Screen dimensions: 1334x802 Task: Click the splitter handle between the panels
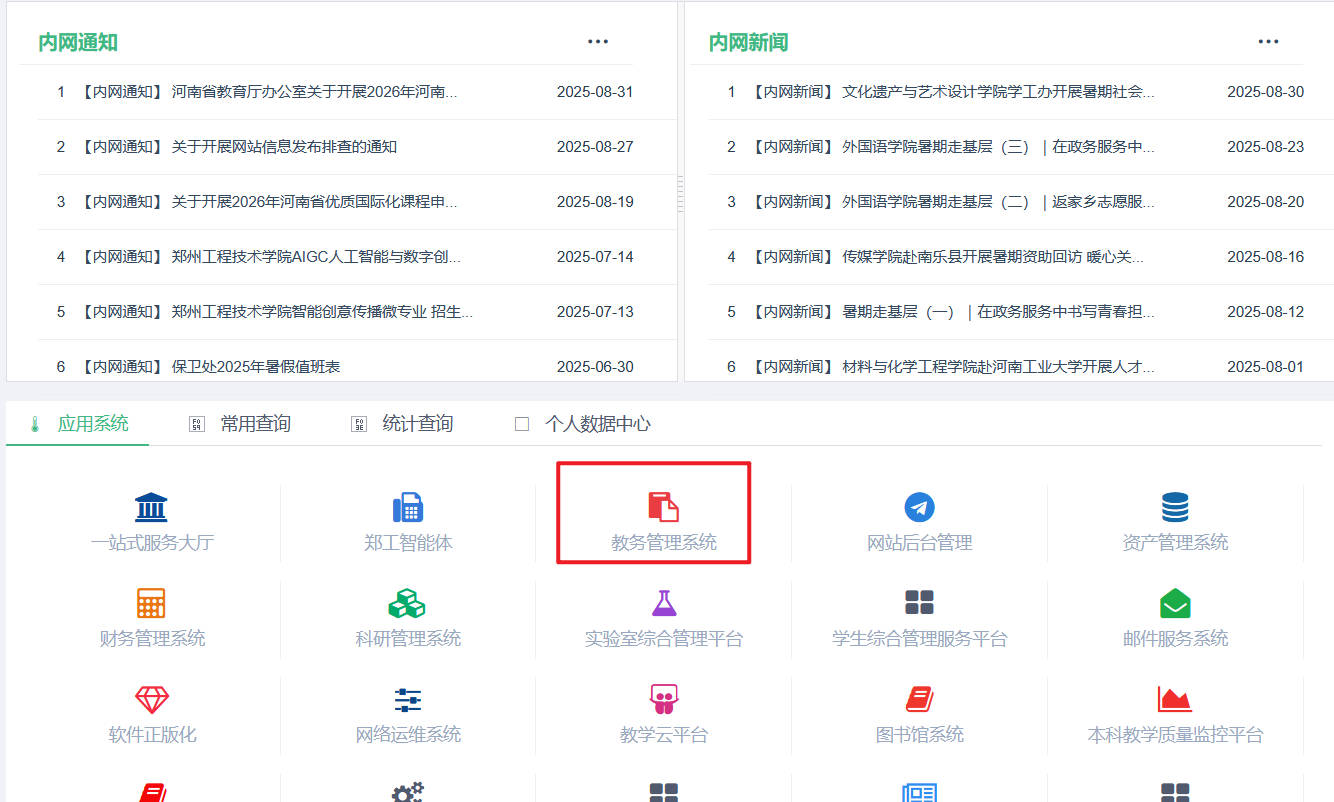coord(681,193)
